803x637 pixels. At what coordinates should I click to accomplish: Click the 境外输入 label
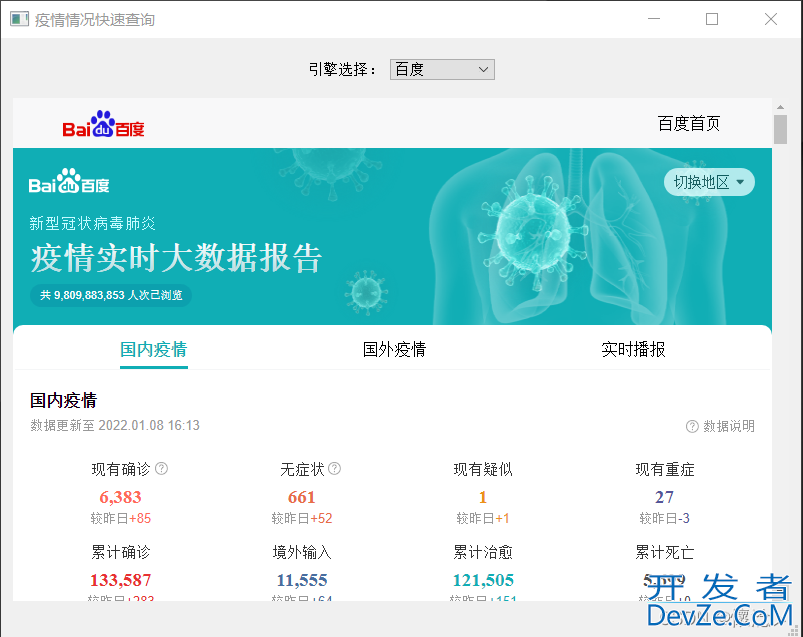(x=302, y=552)
